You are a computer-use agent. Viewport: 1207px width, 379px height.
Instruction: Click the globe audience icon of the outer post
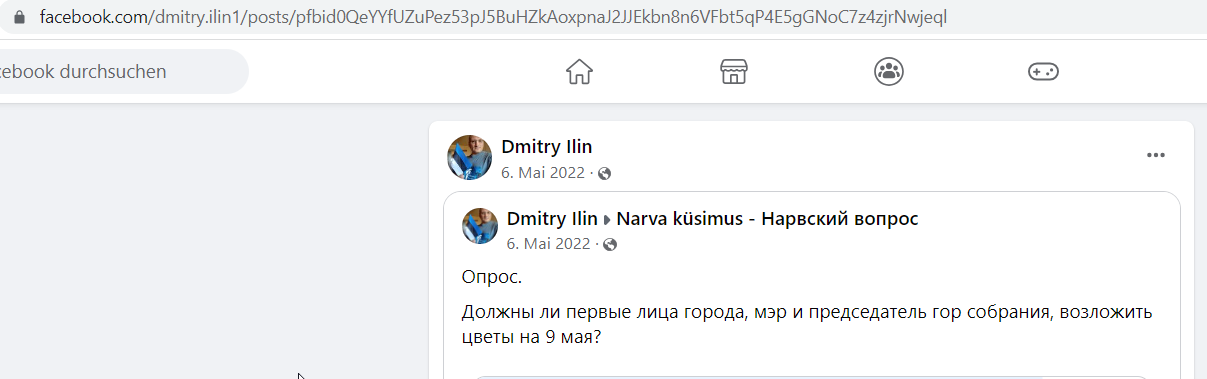(x=604, y=173)
